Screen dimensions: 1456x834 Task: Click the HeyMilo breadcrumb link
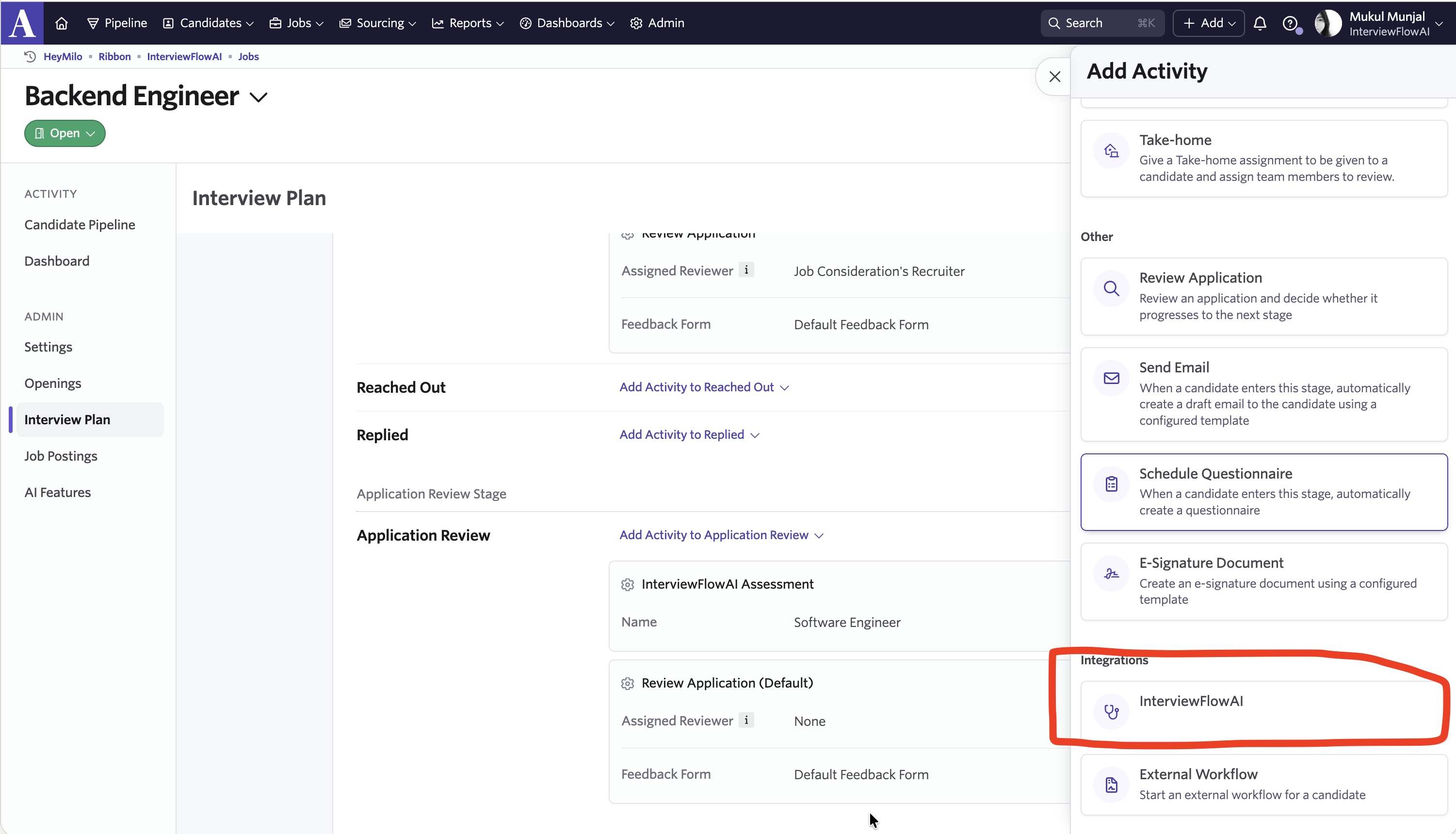63,56
